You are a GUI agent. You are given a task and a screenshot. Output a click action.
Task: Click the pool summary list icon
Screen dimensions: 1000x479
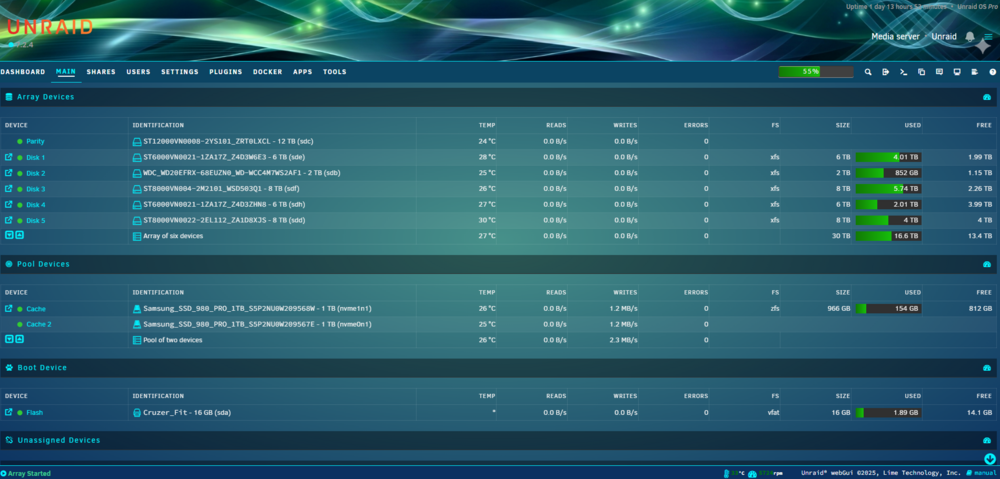[x=136, y=340]
